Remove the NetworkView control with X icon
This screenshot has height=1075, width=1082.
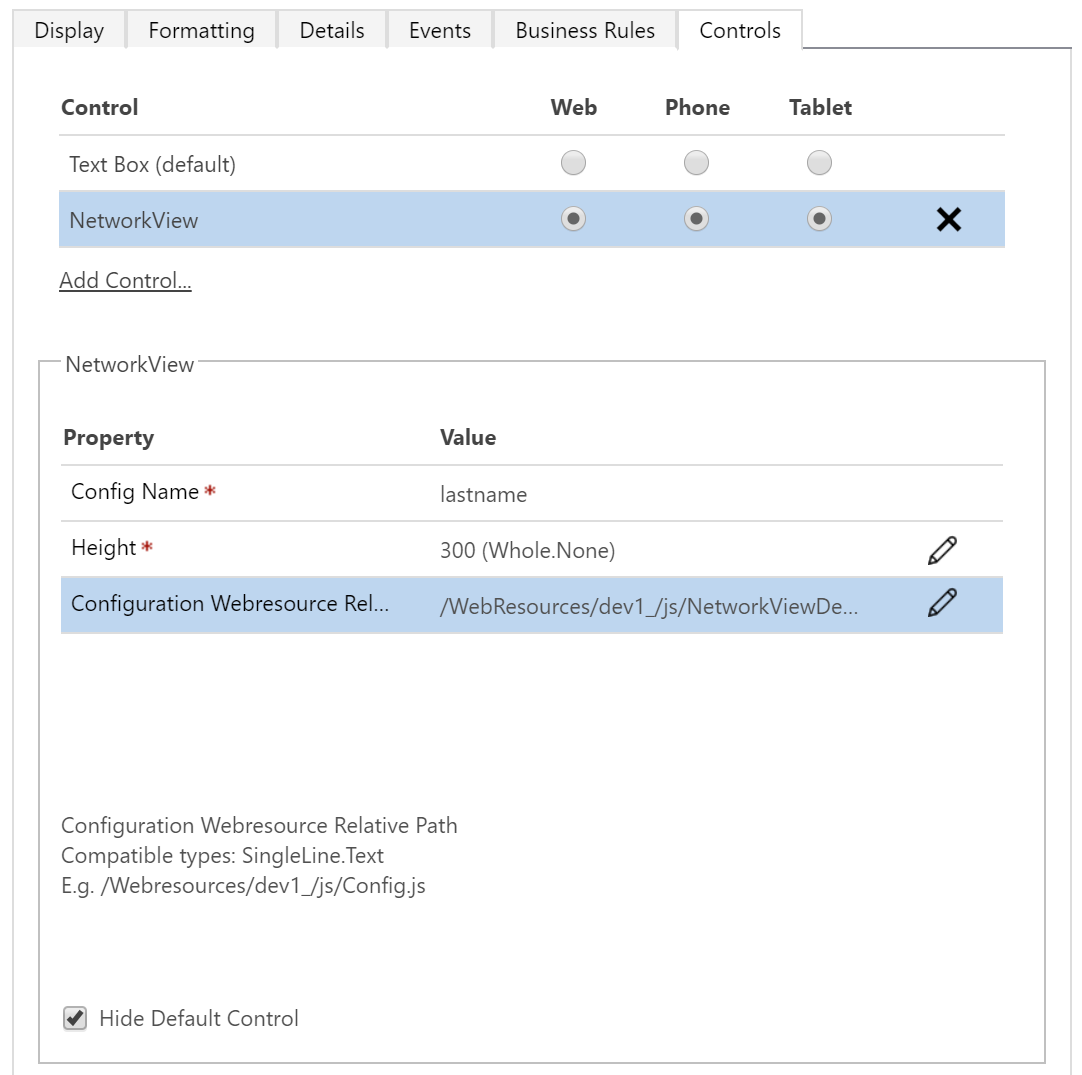948,220
